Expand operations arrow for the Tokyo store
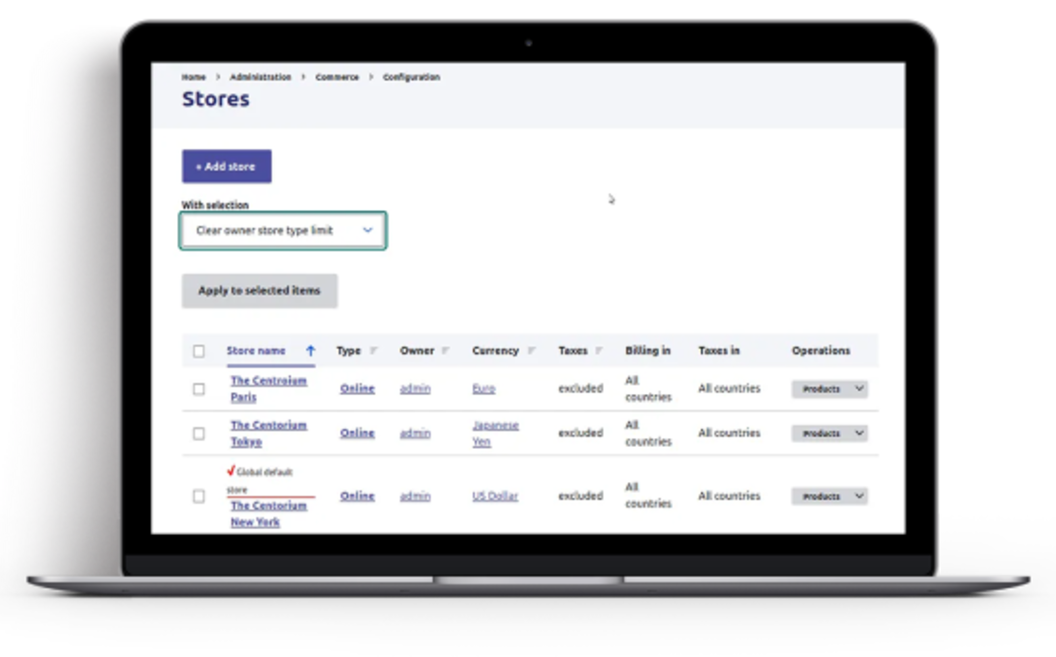The width and height of the screenshot is (1056, 657). pos(859,434)
